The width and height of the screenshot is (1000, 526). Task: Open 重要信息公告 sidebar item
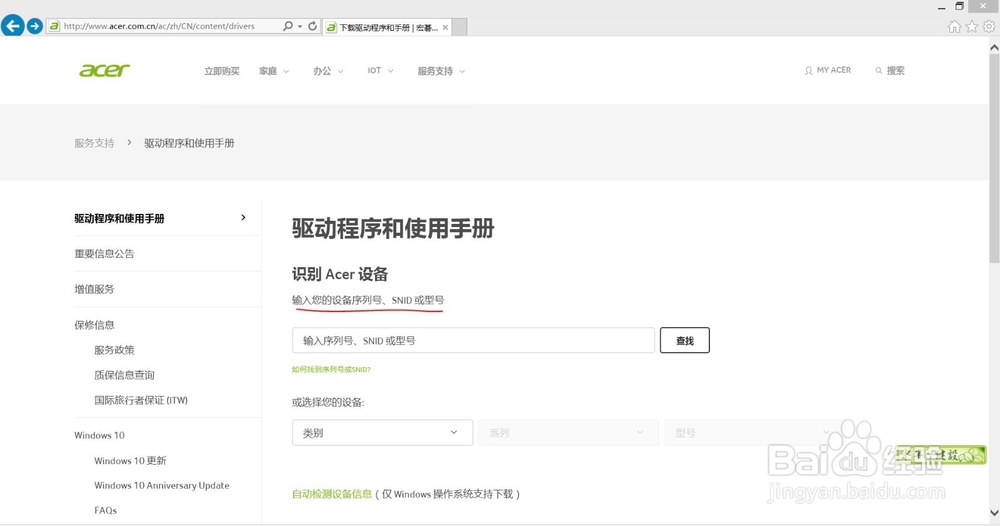coord(104,253)
